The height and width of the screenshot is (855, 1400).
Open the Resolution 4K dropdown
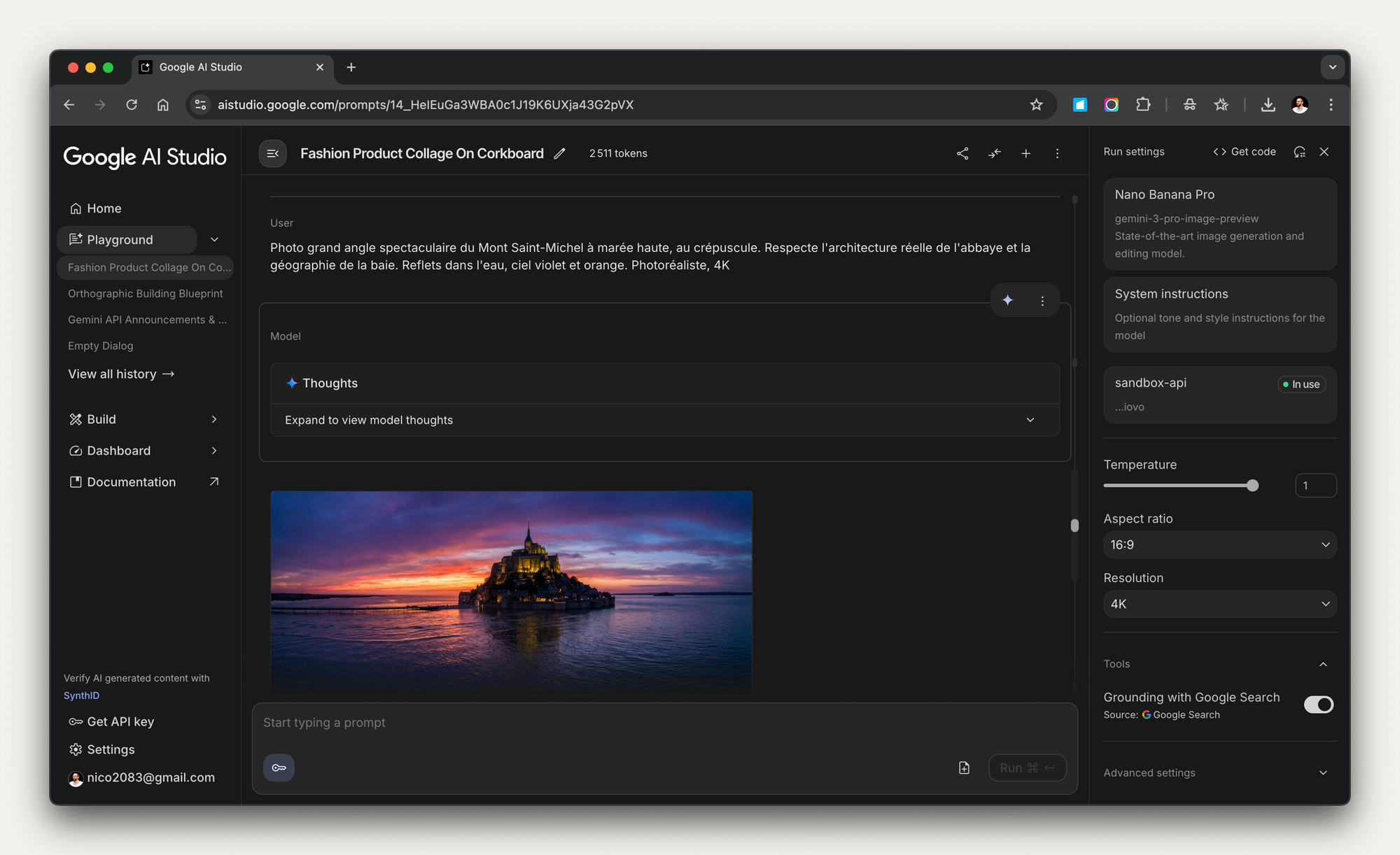[1219, 604]
